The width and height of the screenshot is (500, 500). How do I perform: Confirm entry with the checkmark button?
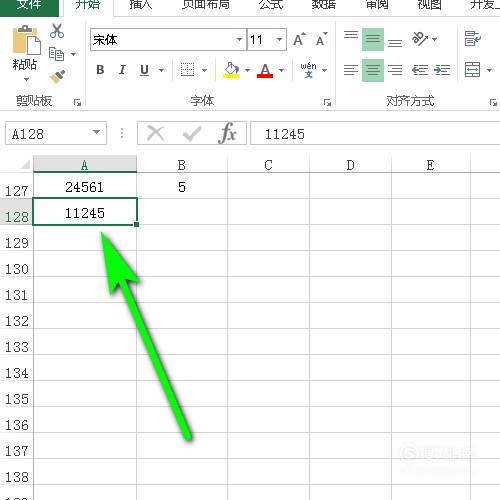click(192, 134)
